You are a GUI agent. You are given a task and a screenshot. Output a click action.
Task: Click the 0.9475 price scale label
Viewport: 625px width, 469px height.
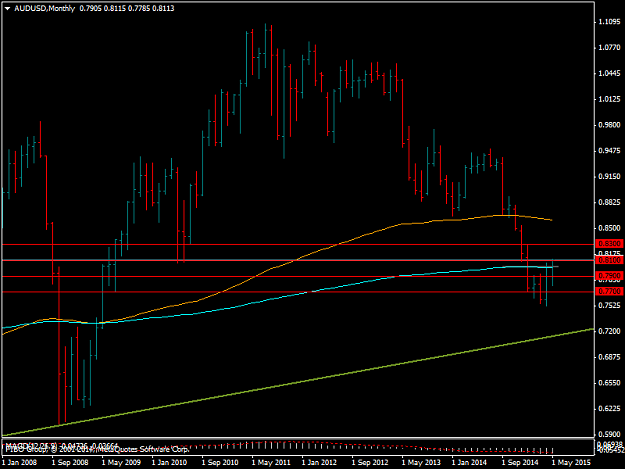609,151
